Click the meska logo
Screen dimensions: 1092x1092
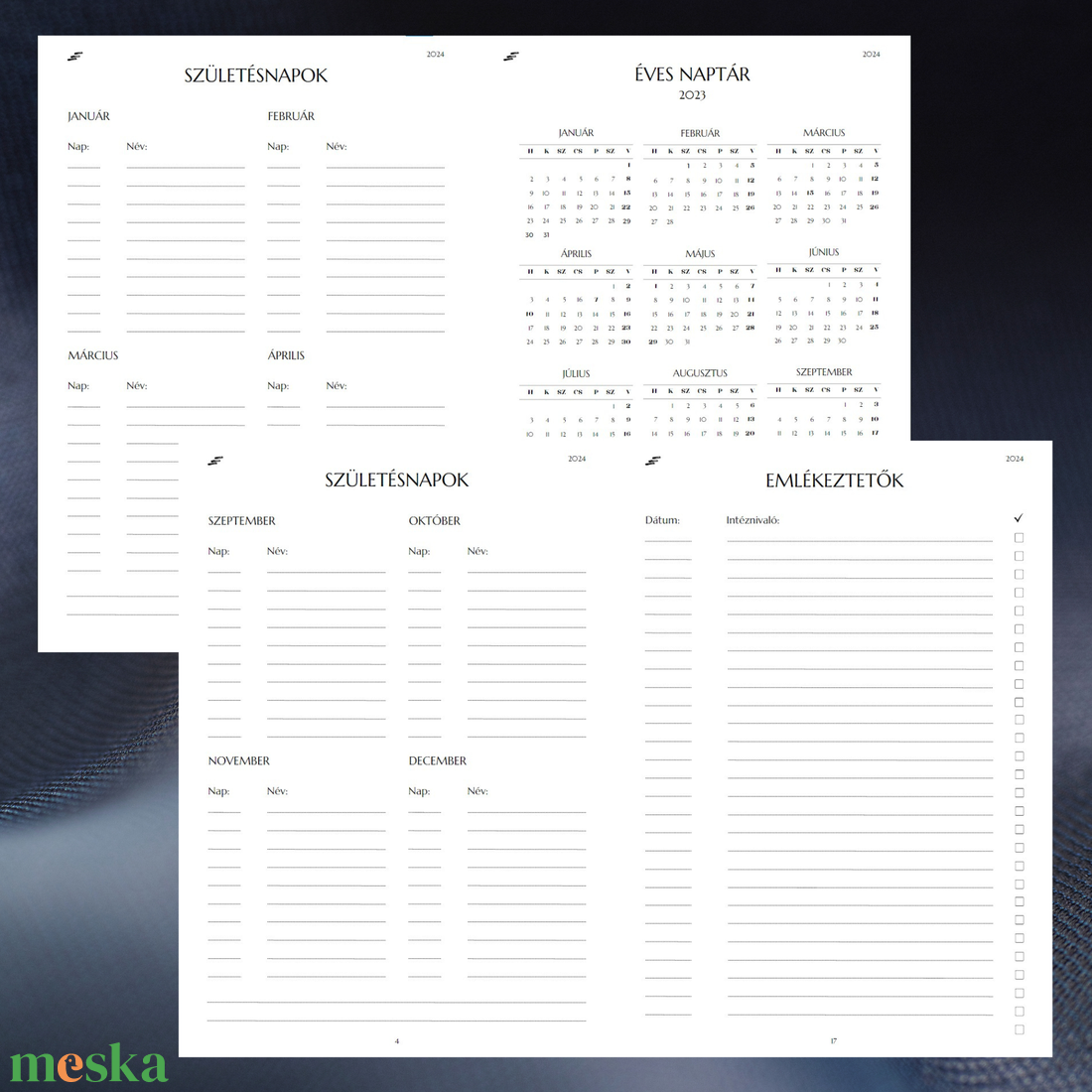[88, 1063]
